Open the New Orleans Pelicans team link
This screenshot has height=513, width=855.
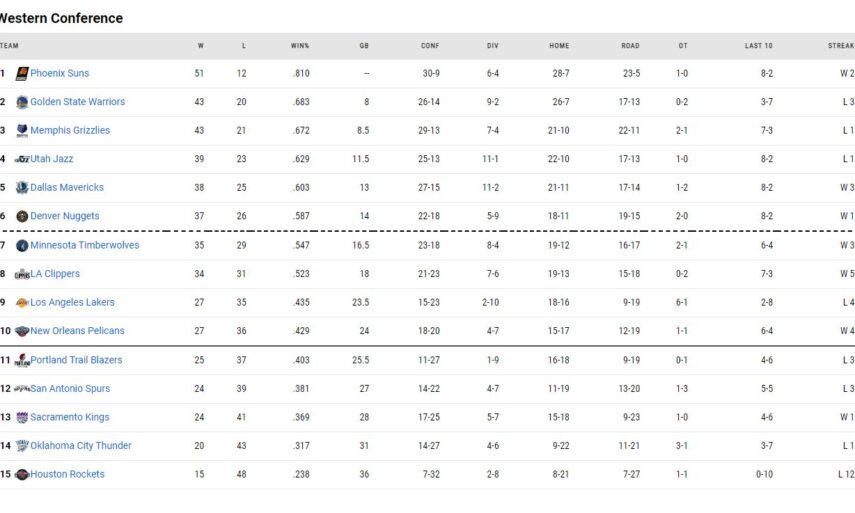77,331
